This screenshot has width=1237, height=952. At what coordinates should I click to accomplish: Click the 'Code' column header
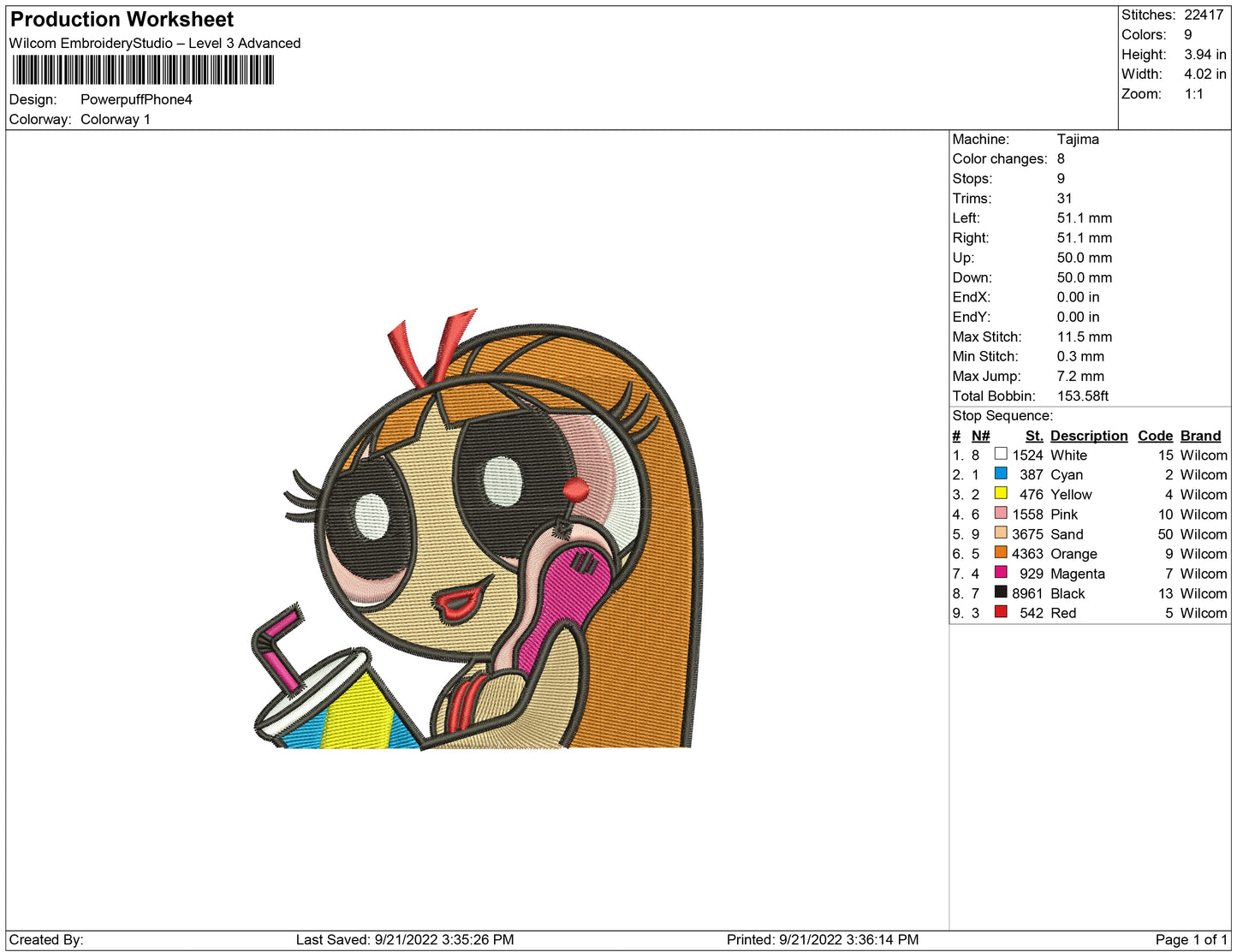point(1156,436)
